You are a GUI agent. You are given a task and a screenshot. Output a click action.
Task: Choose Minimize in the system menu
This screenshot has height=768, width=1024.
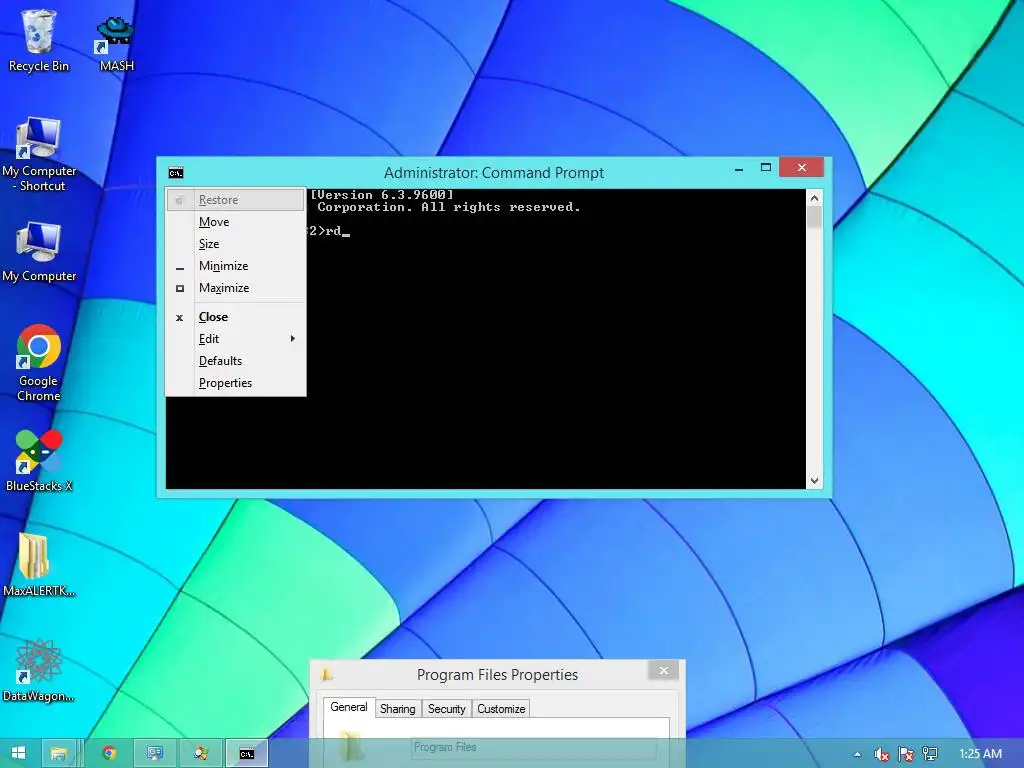236,266
